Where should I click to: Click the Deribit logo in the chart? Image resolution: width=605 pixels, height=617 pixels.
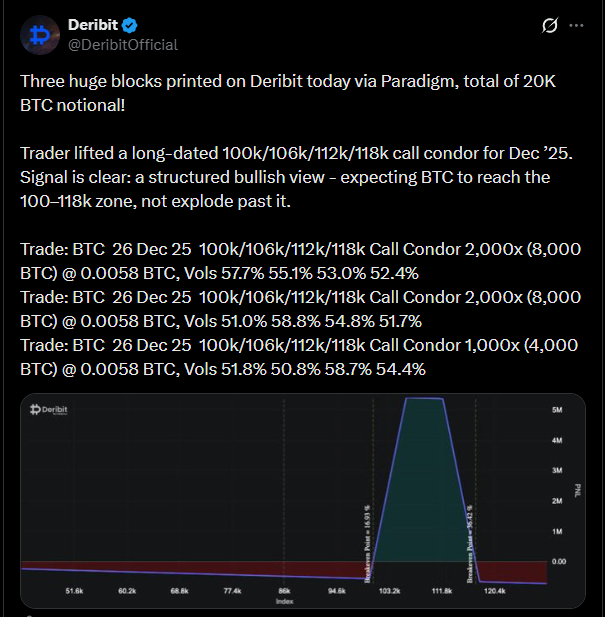coord(56,410)
